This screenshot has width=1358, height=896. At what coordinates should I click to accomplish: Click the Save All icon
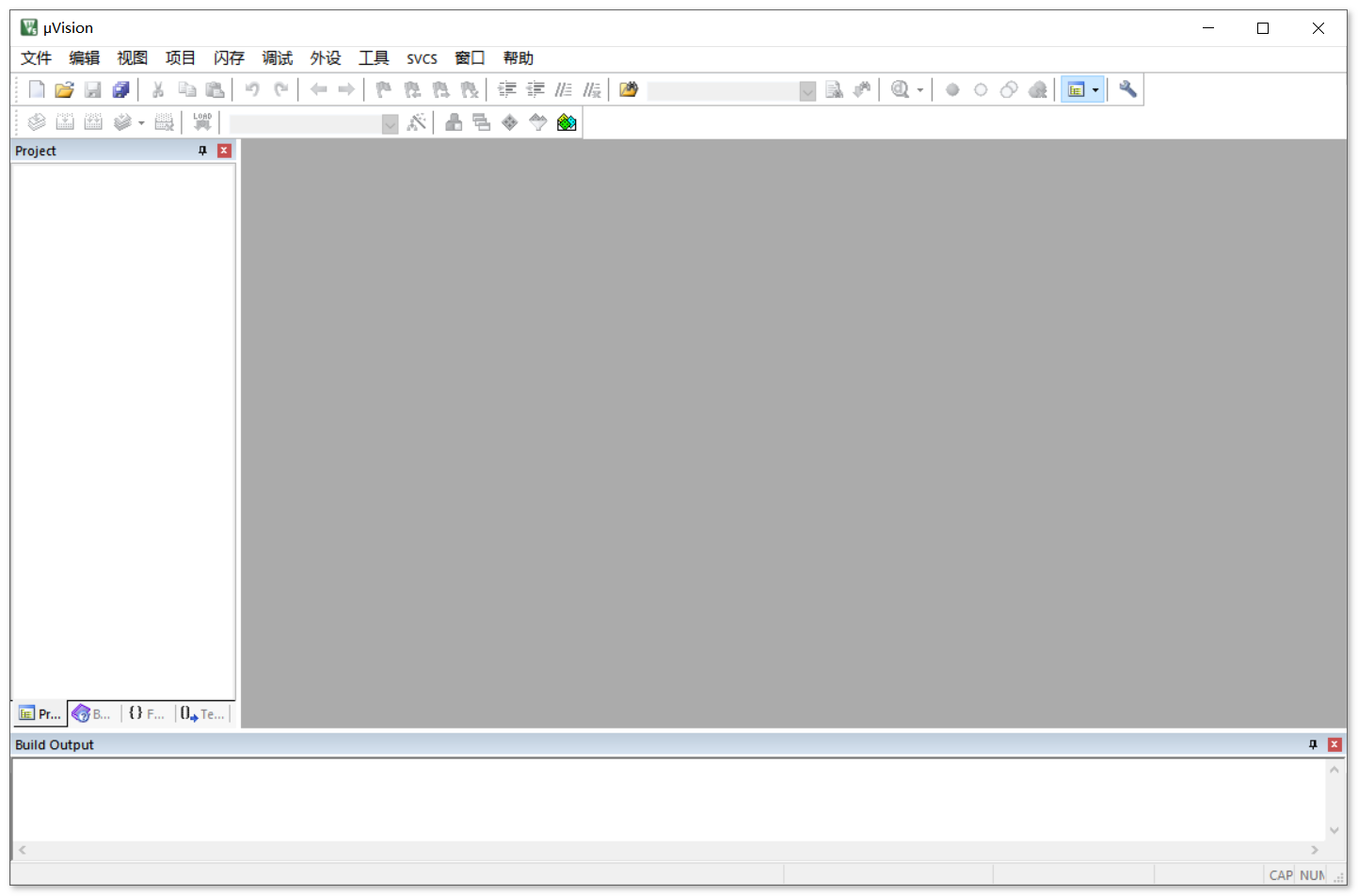tap(120, 89)
